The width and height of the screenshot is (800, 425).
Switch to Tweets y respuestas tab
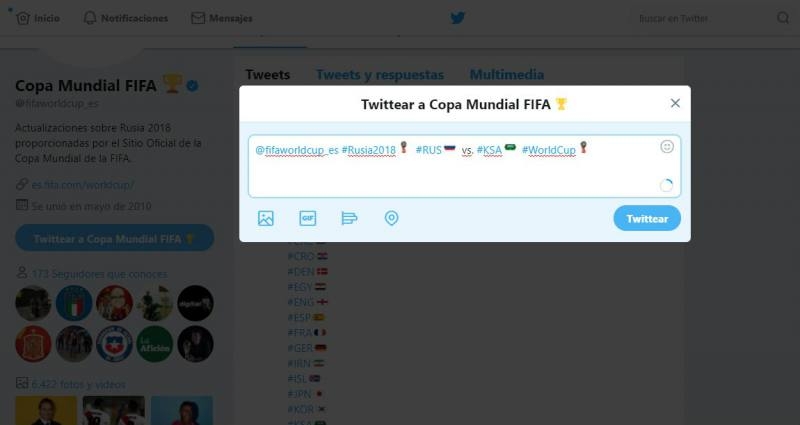[380, 74]
